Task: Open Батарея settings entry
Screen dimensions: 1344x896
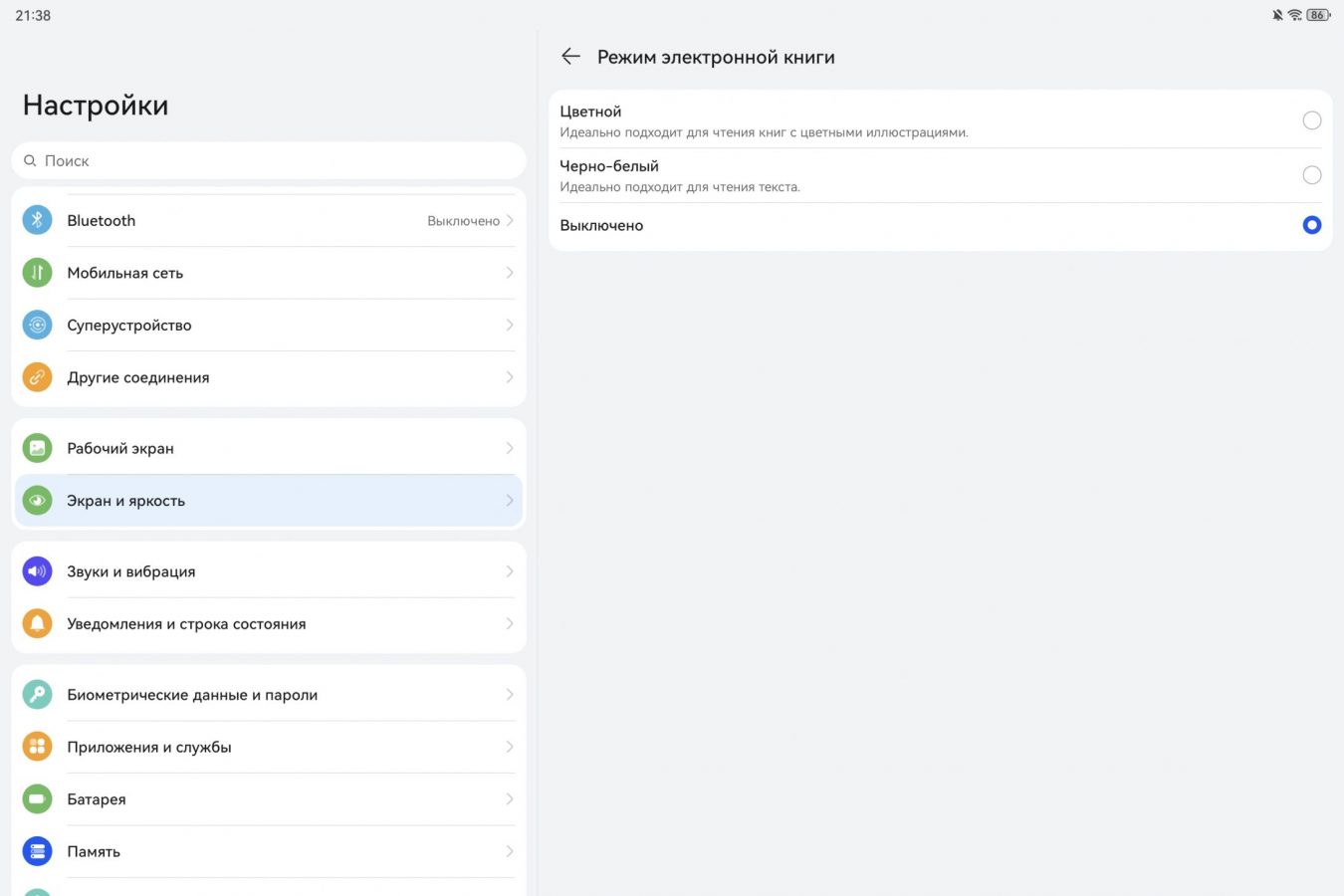Action: point(269,799)
